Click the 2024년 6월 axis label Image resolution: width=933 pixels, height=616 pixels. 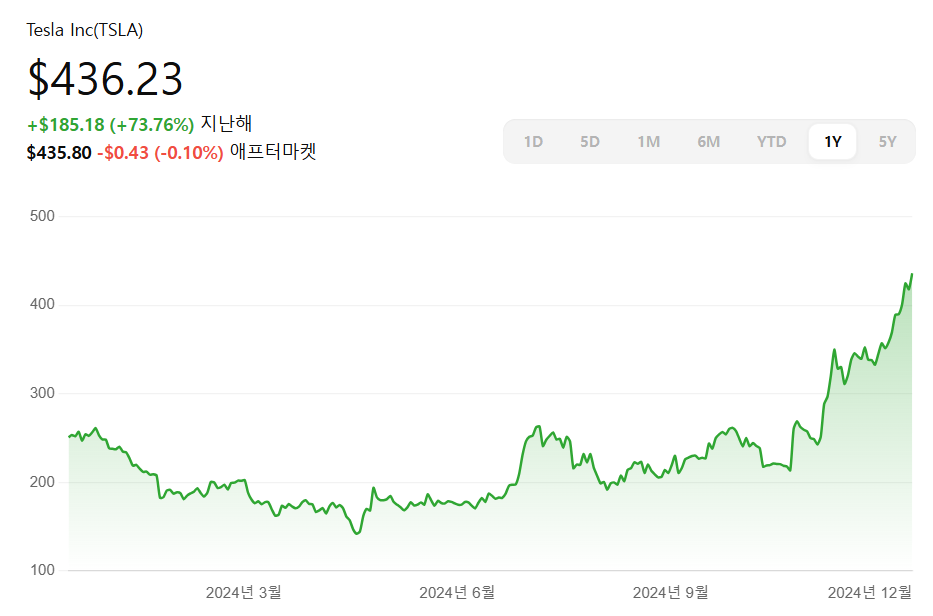457,592
